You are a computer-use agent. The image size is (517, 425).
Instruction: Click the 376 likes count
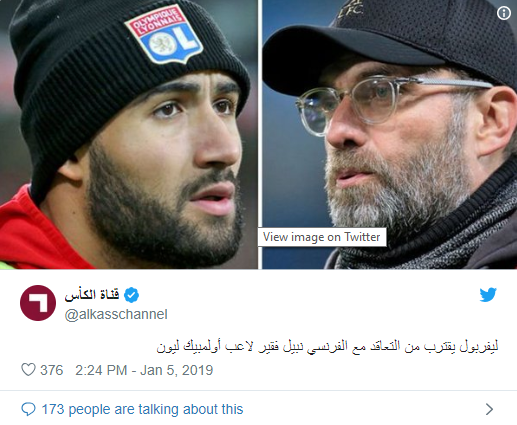(x=52, y=370)
